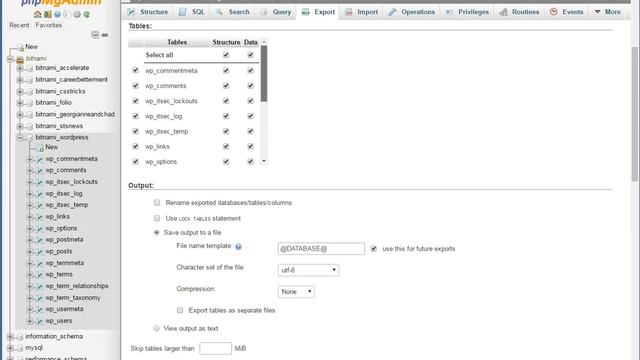Uncheck the wp_commentmeta table row checkbox

(x=136, y=70)
